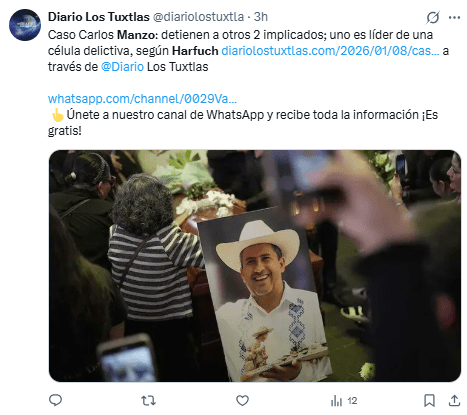Screen dimensions: 467x415
Task: Open the @diariolostuxtla handle link
Action: tap(198, 17)
